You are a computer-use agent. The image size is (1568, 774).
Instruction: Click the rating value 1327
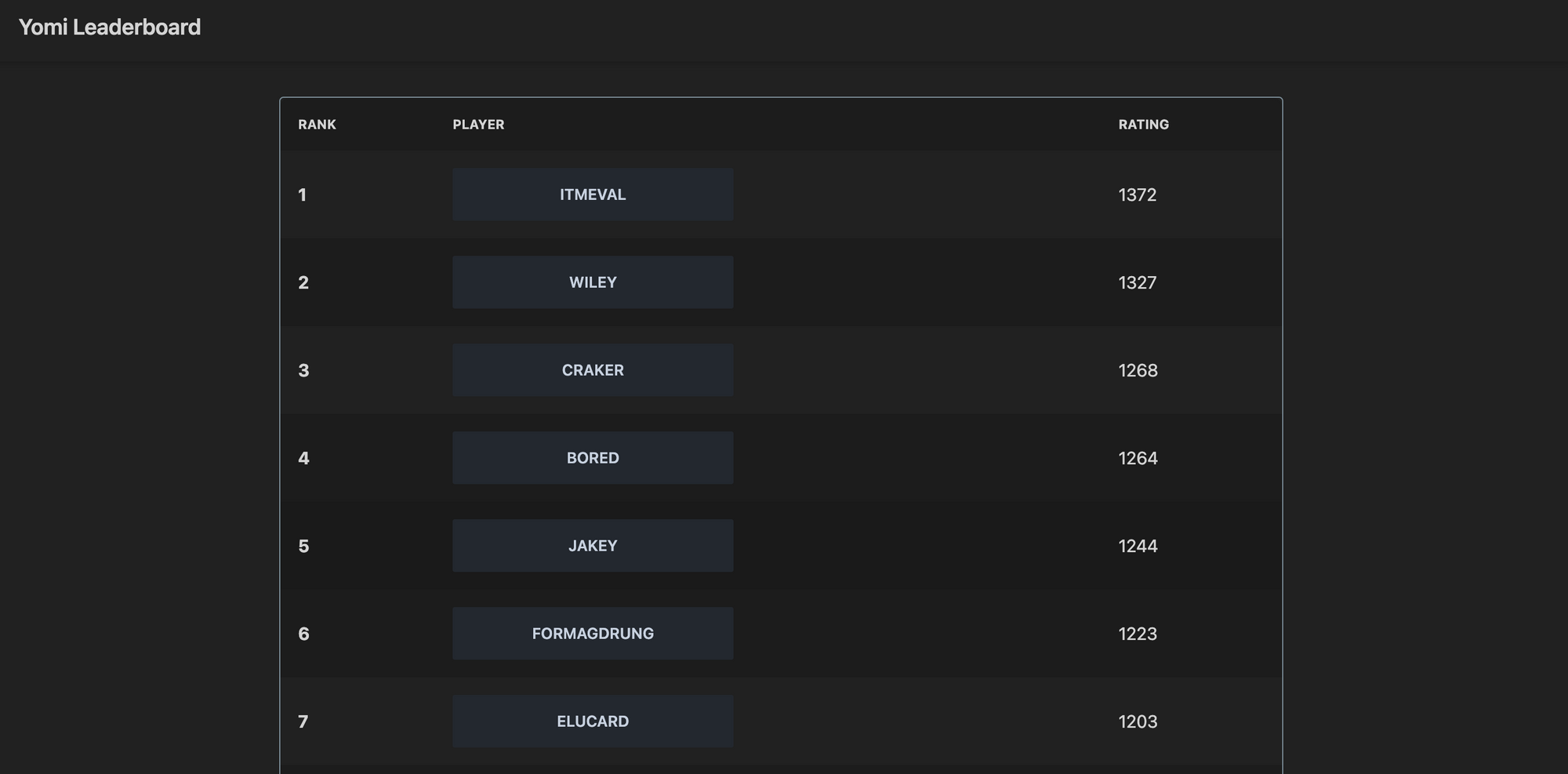pos(1137,282)
